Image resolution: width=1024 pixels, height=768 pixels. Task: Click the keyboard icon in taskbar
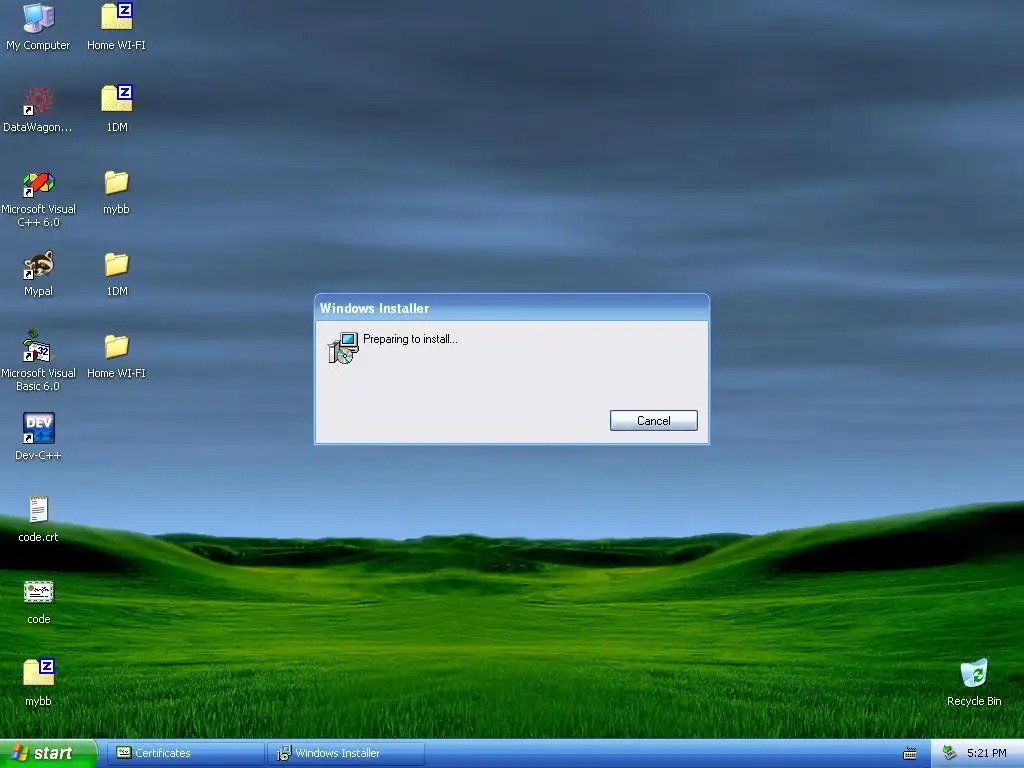(910, 754)
